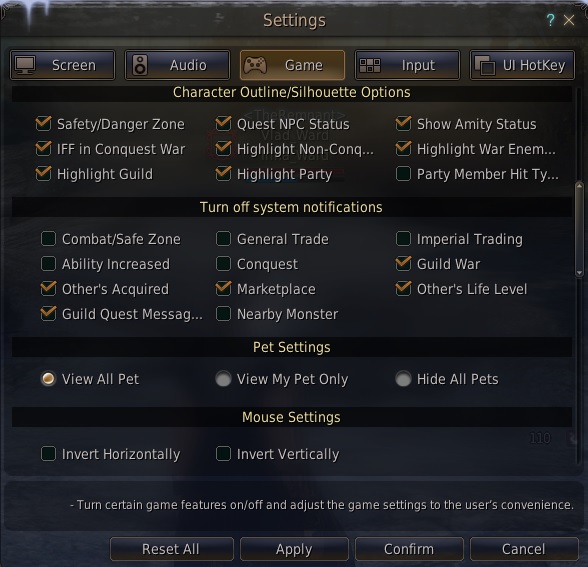This screenshot has height=567, width=588.
Task: Click the Apply button
Action: (294, 549)
